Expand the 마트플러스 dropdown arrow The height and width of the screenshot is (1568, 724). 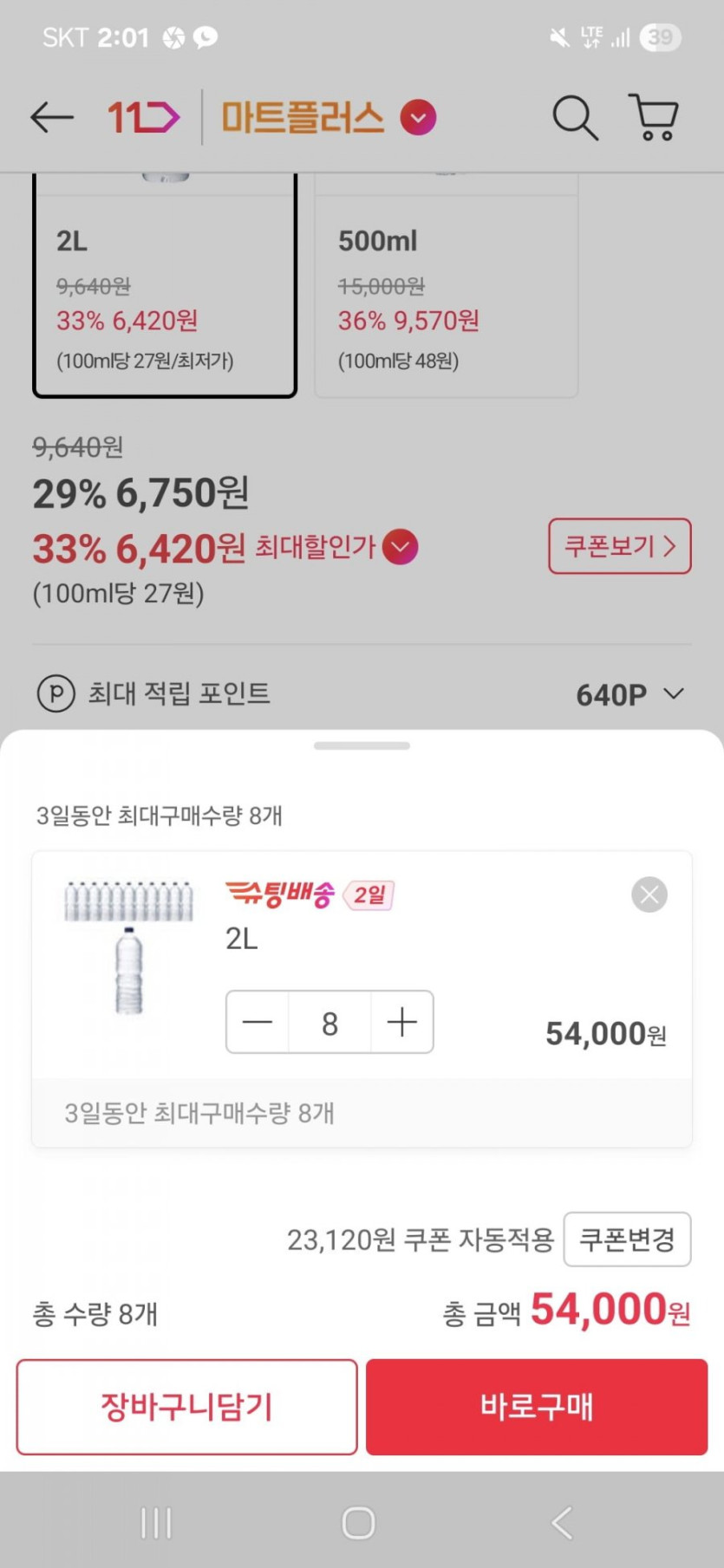(x=418, y=117)
